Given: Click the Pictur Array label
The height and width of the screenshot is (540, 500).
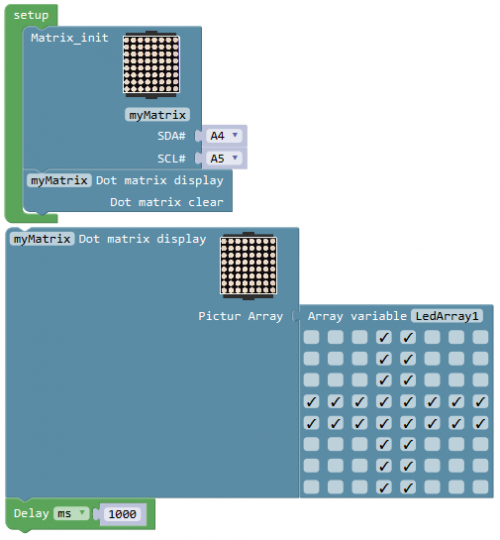Looking at the screenshot, I should 240,316.
